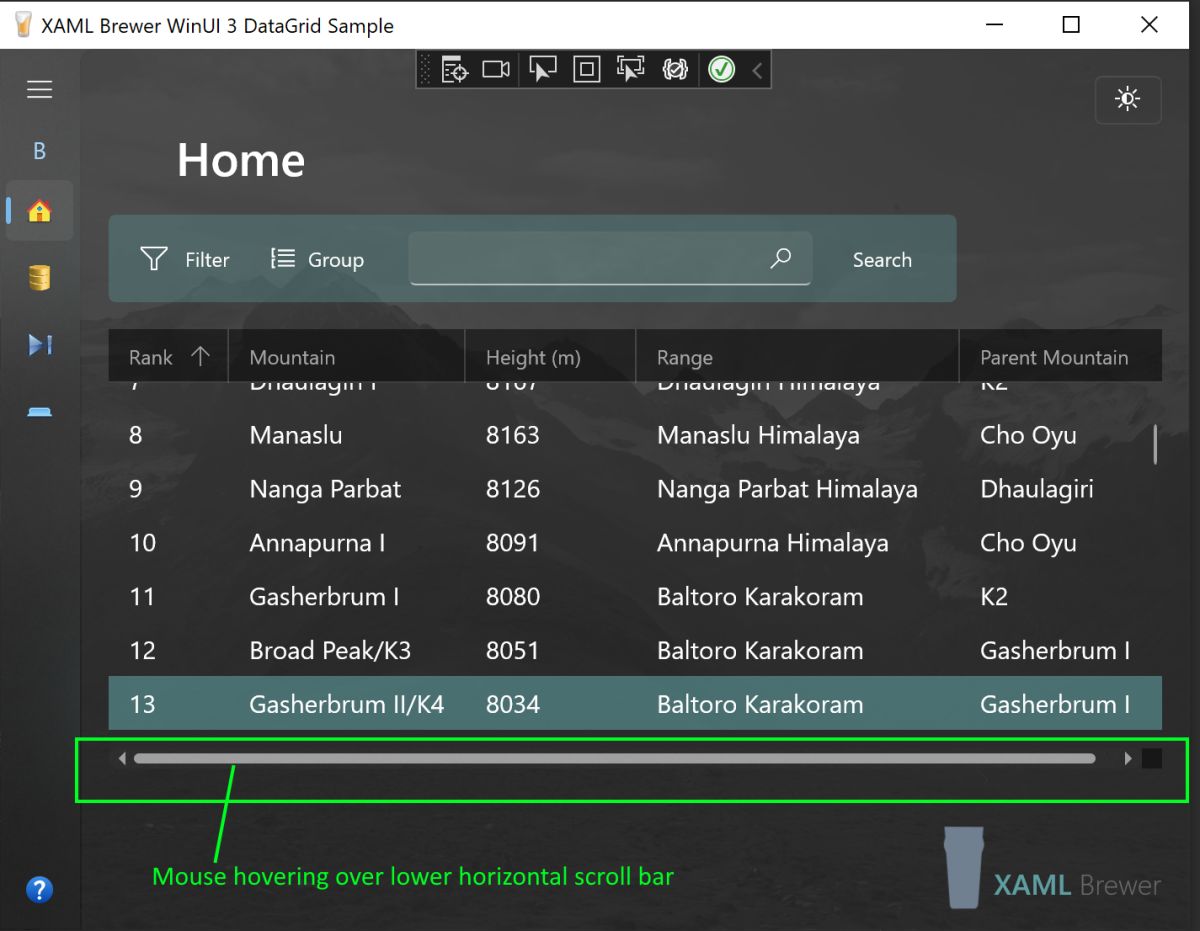1200x931 pixels.
Task: Open the Group options
Action: click(317, 259)
